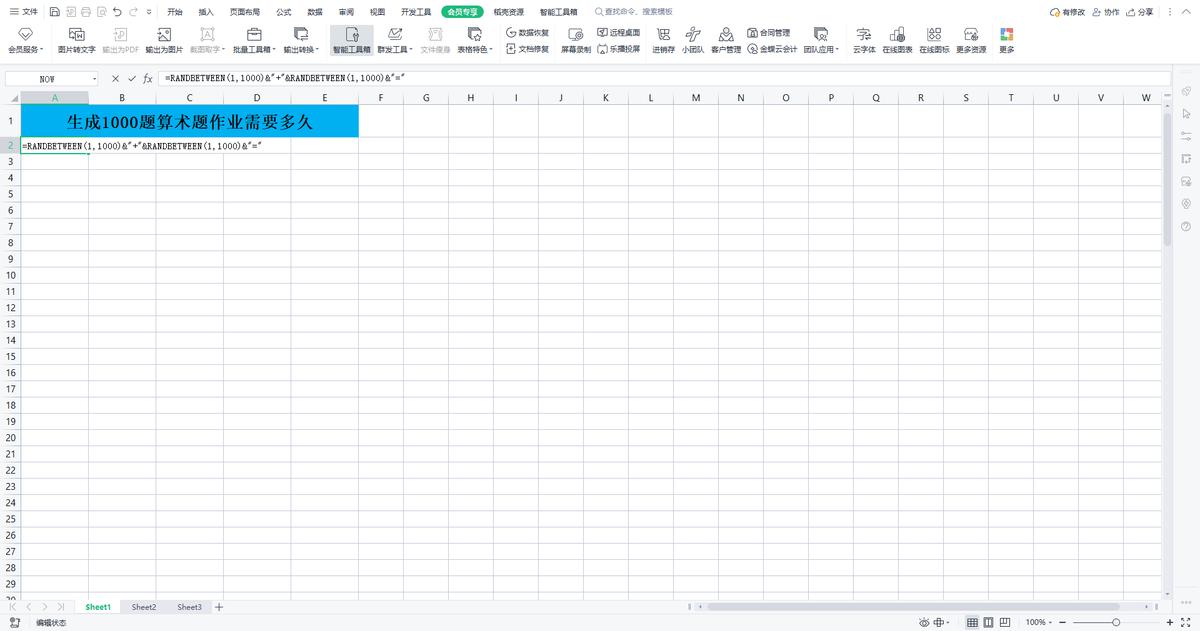Click the 协作 collaborate button
Viewport: 1200px width, 631px height.
[x=1106, y=12]
